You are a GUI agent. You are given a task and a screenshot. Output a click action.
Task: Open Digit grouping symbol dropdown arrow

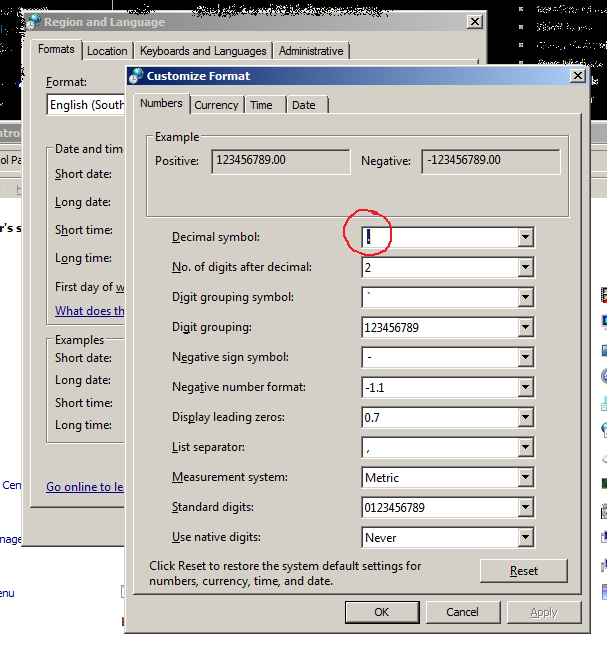525,298
